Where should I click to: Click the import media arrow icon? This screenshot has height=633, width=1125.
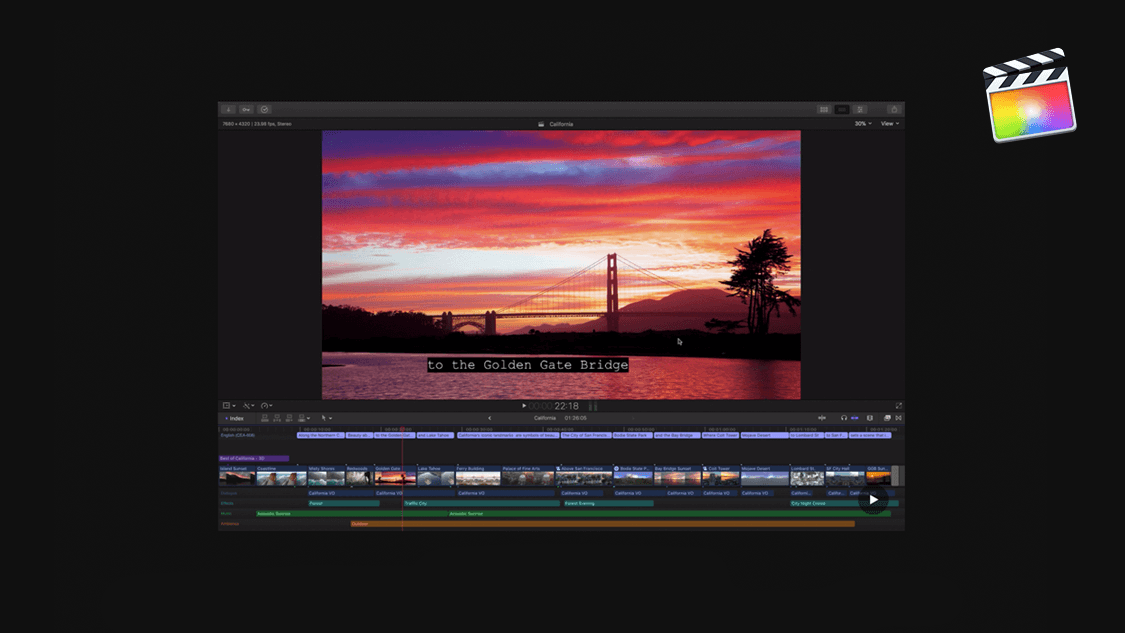[x=228, y=110]
